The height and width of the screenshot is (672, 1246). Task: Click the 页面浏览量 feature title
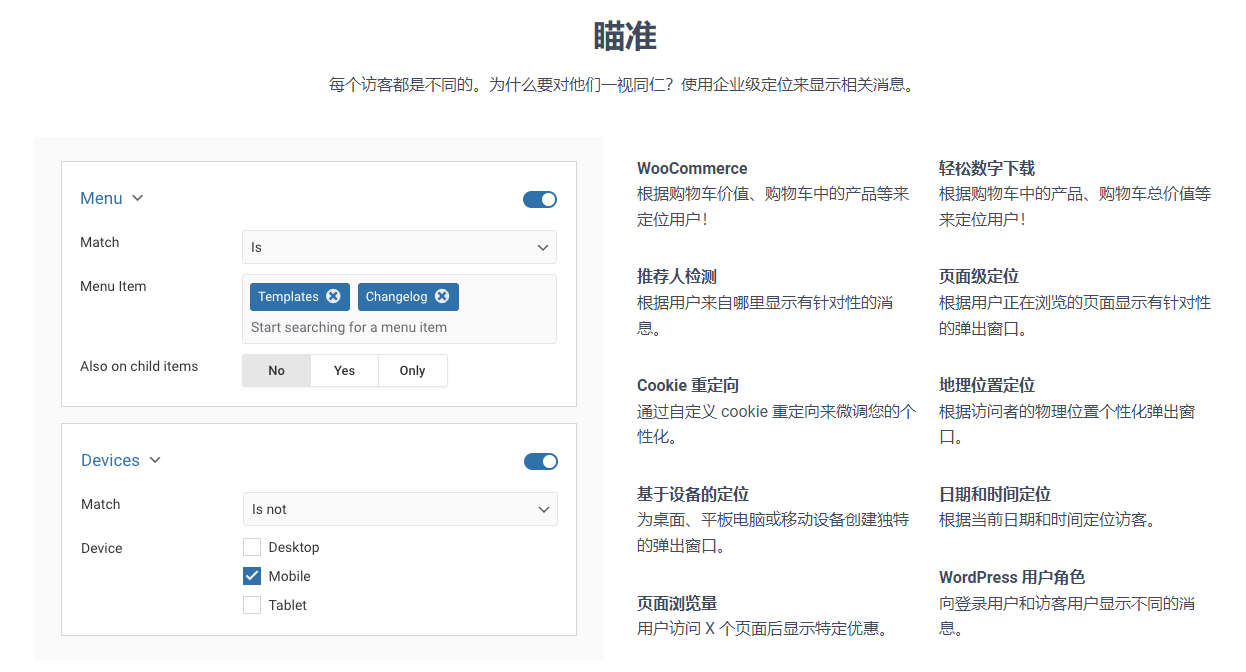click(x=677, y=603)
